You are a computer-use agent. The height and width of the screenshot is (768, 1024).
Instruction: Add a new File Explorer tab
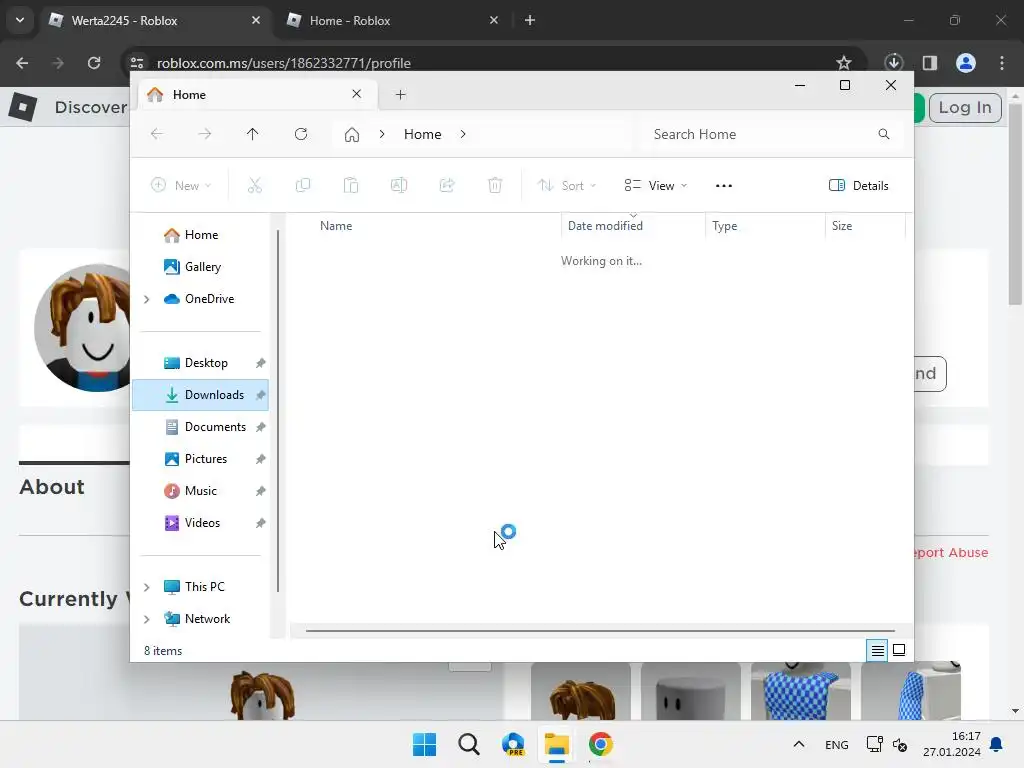coord(400,95)
